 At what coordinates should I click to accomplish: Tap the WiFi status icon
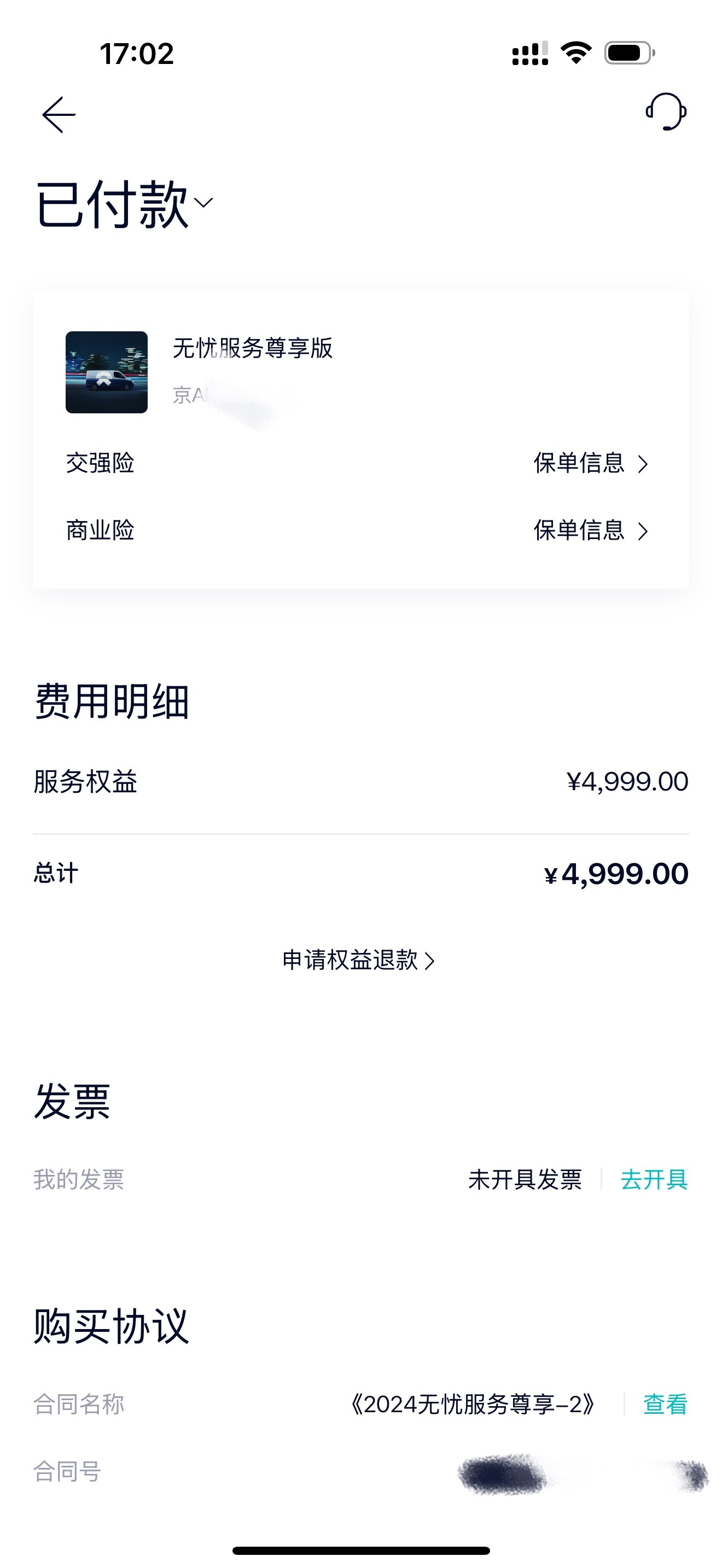[576, 53]
